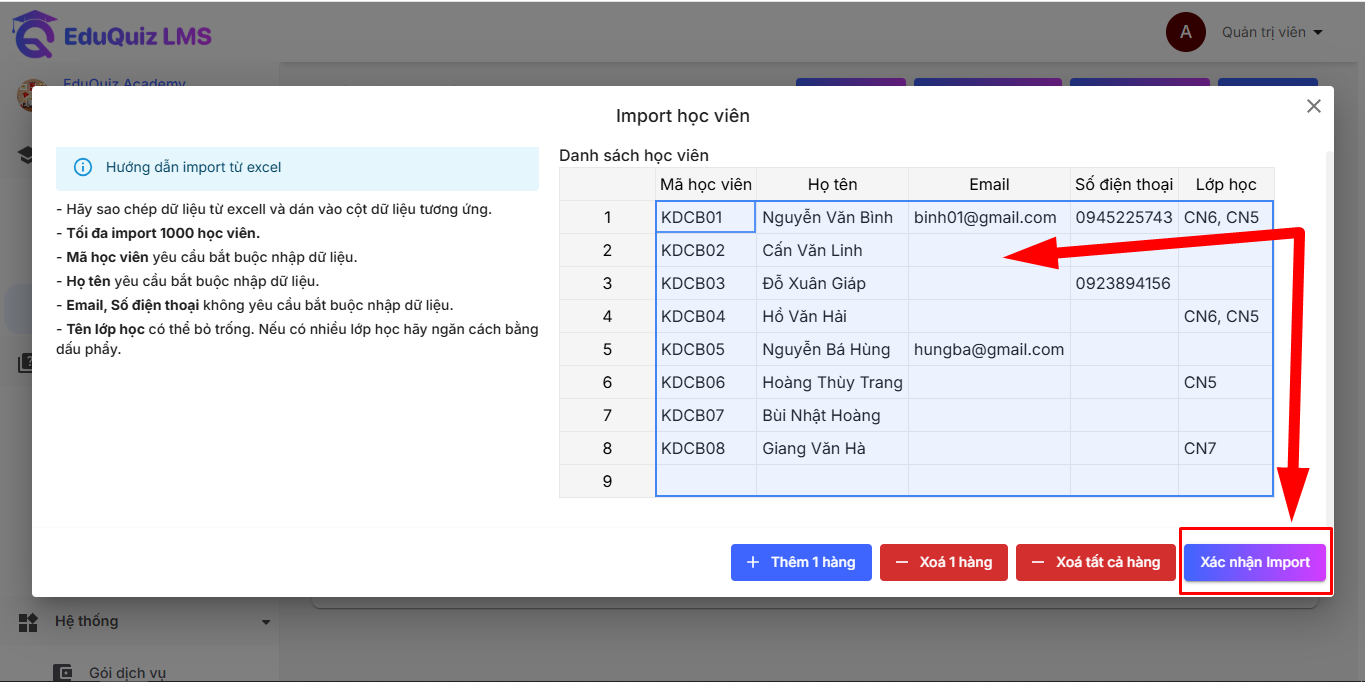Click the KDCB02 student code cell

point(706,250)
